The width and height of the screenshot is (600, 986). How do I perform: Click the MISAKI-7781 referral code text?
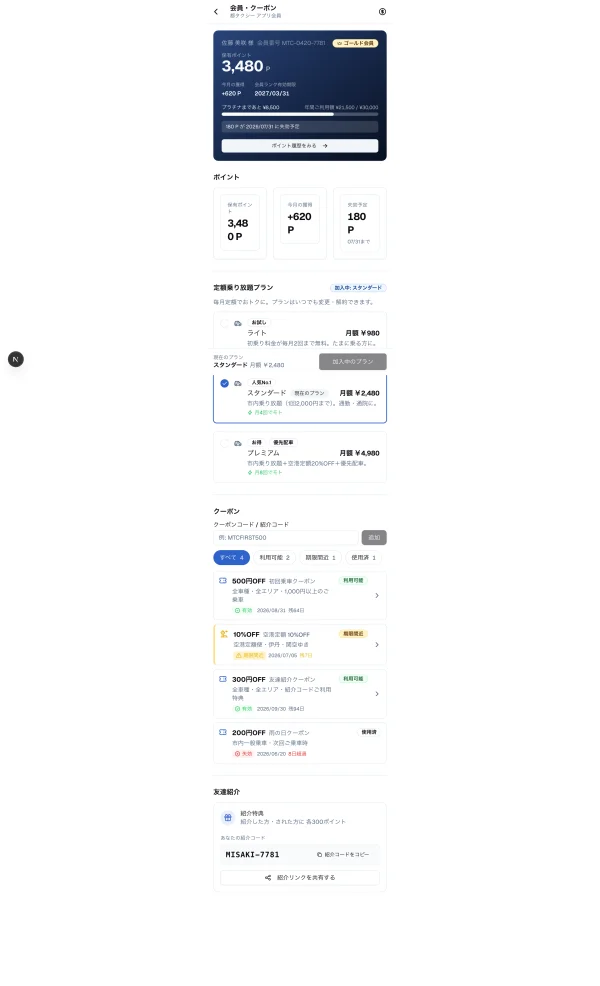click(252, 855)
